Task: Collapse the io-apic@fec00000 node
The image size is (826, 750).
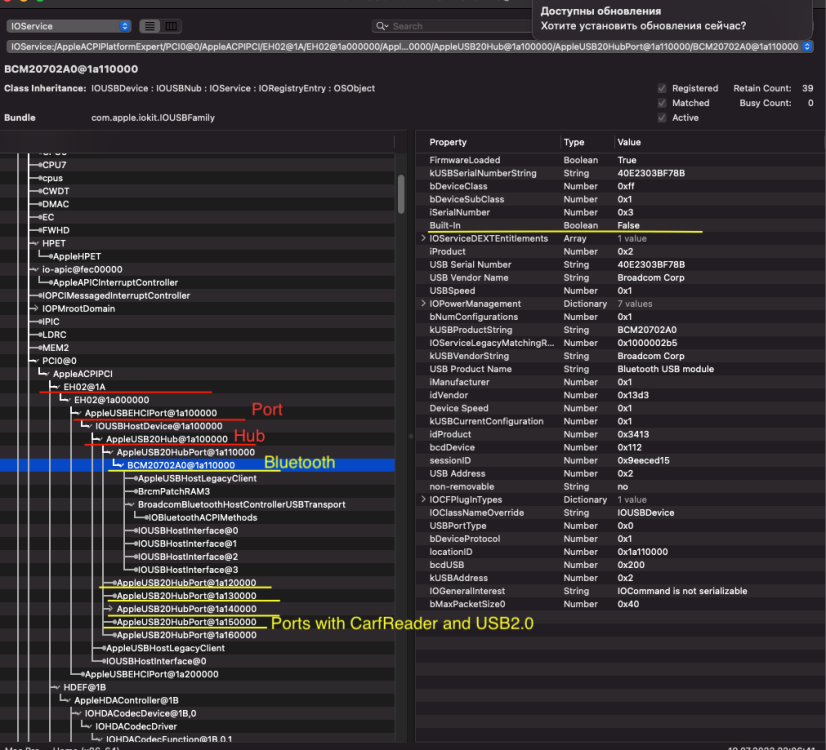Action: 35,269
